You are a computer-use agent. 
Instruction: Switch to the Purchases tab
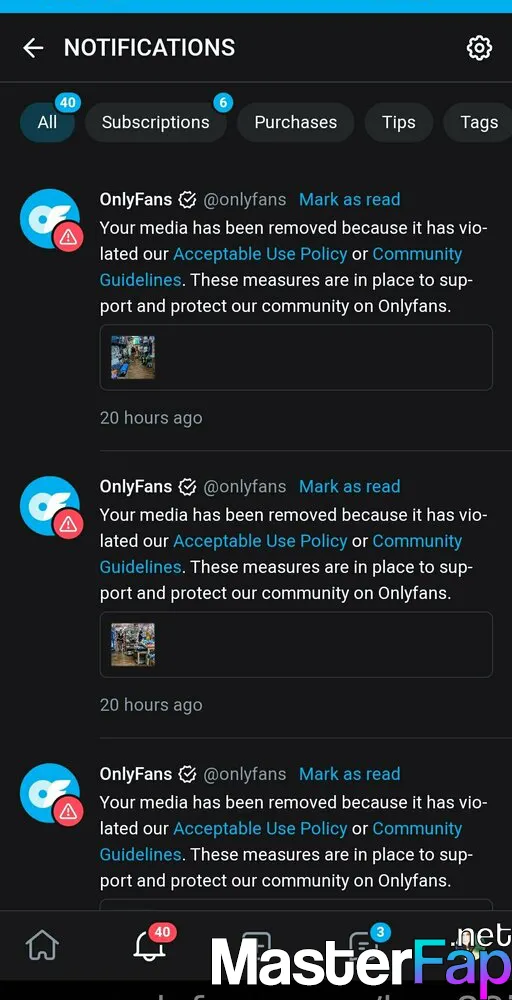tap(296, 122)
